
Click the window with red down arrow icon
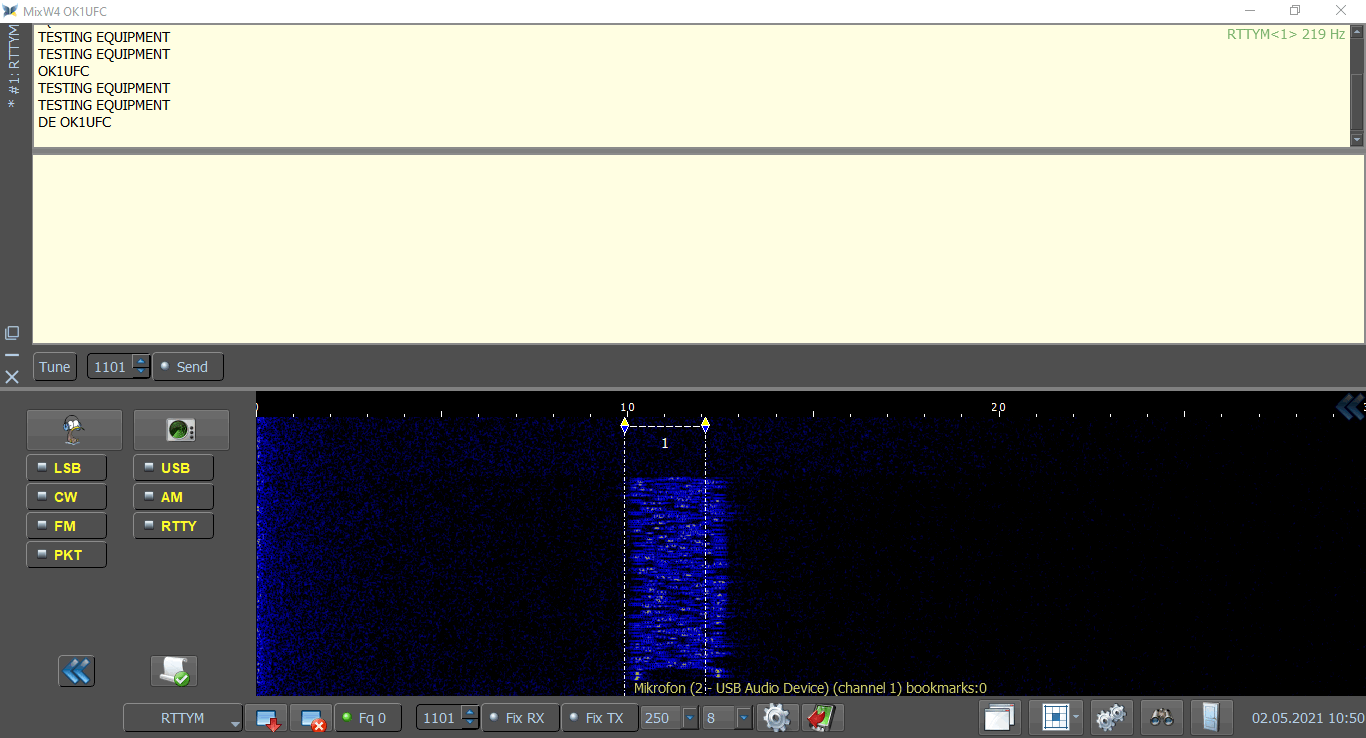tap(267, 718)
